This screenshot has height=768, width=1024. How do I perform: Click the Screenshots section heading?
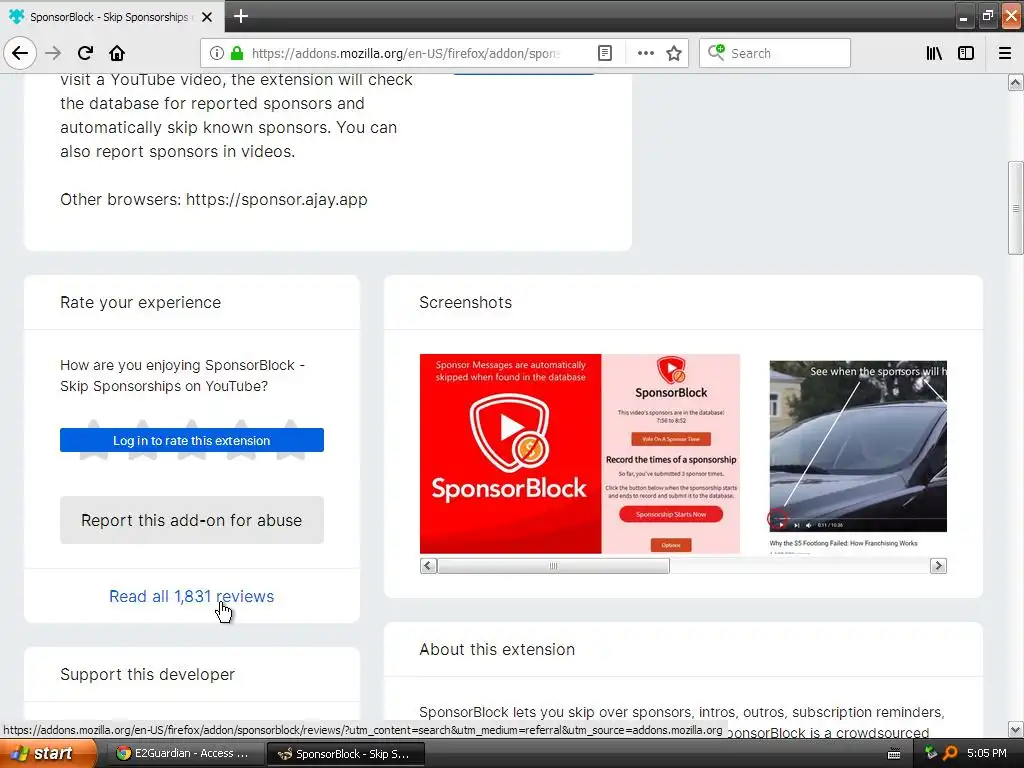click(466, 302)
